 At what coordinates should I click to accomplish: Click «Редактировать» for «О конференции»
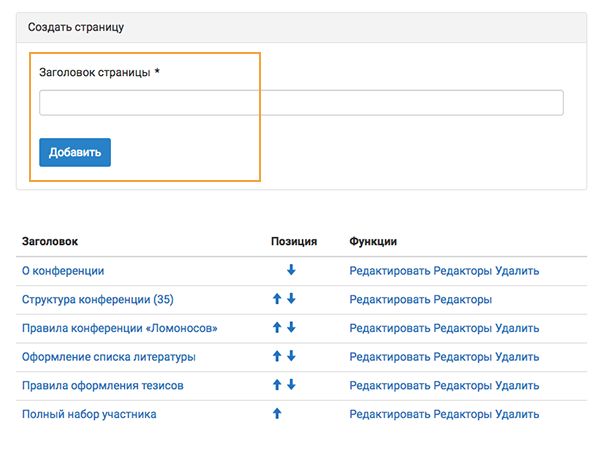click(389, 271)
